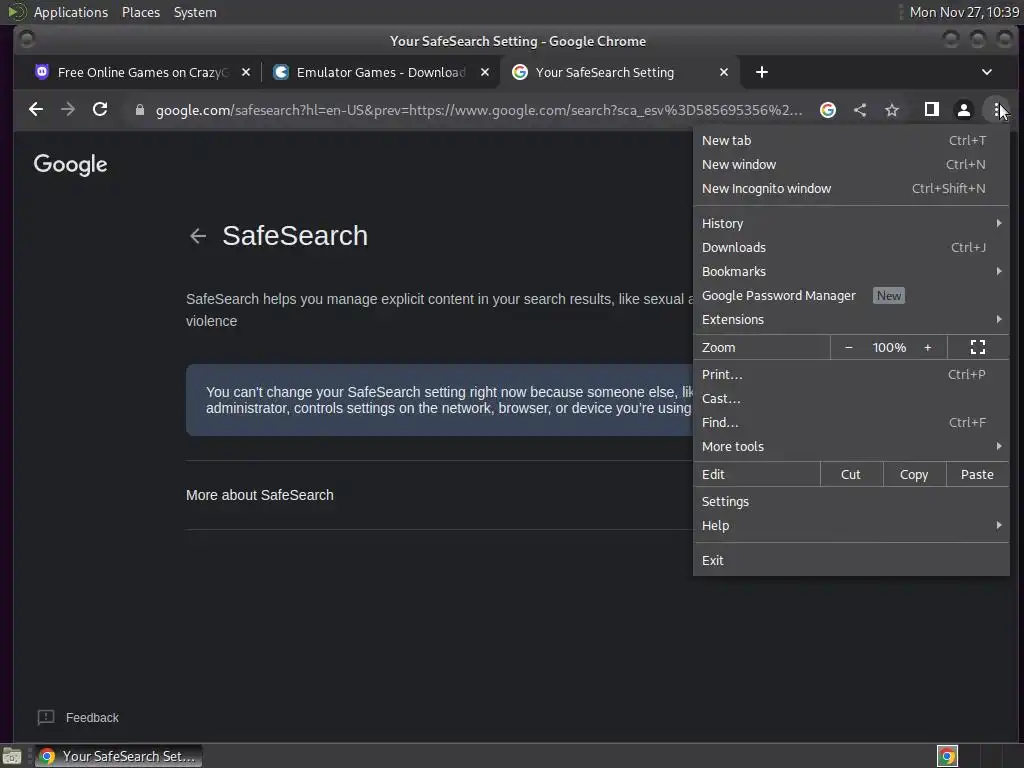Open the profile avatar icon

pyautogui.click(x=964, y=110)
